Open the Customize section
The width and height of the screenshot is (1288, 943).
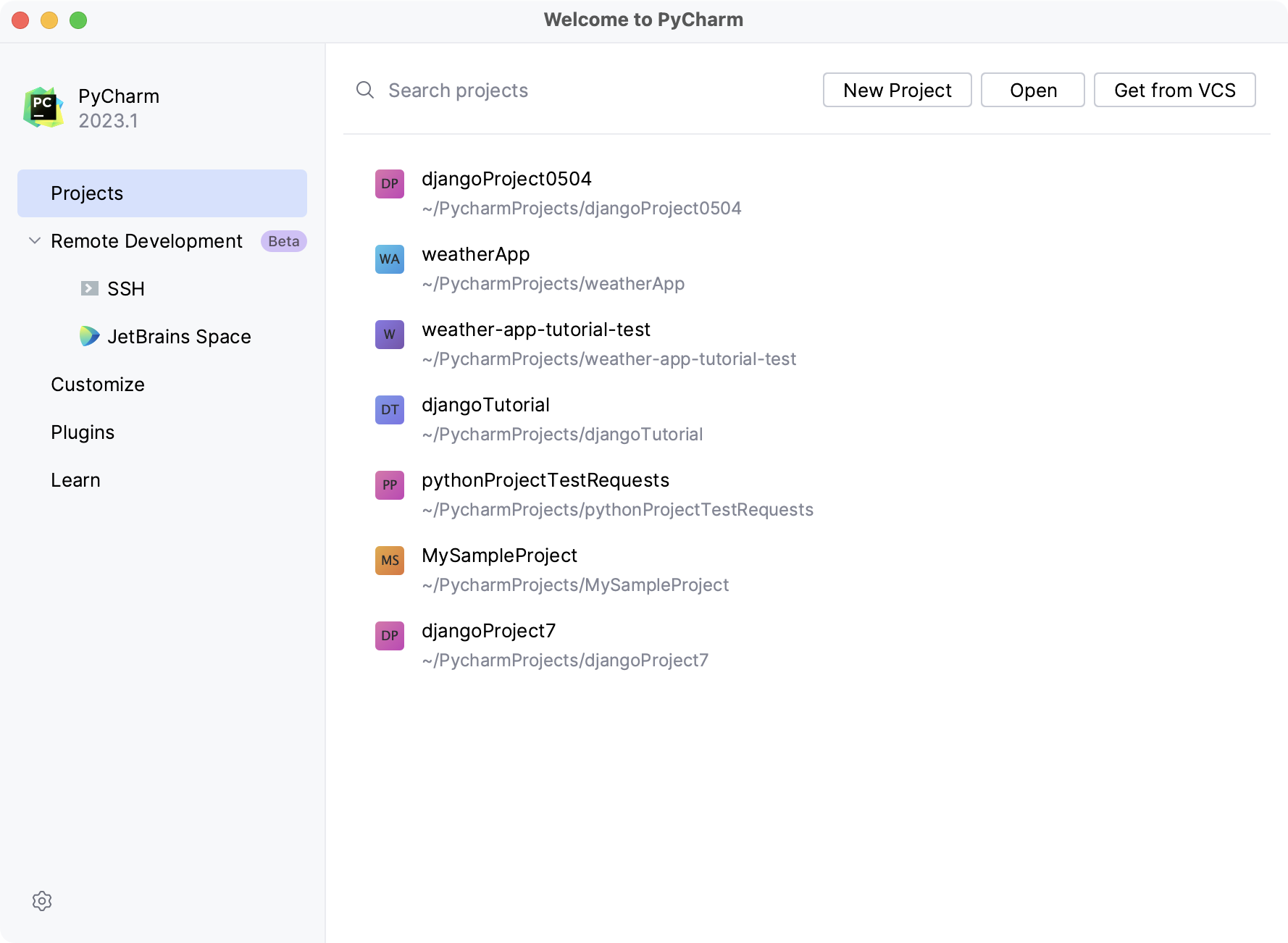98,385
